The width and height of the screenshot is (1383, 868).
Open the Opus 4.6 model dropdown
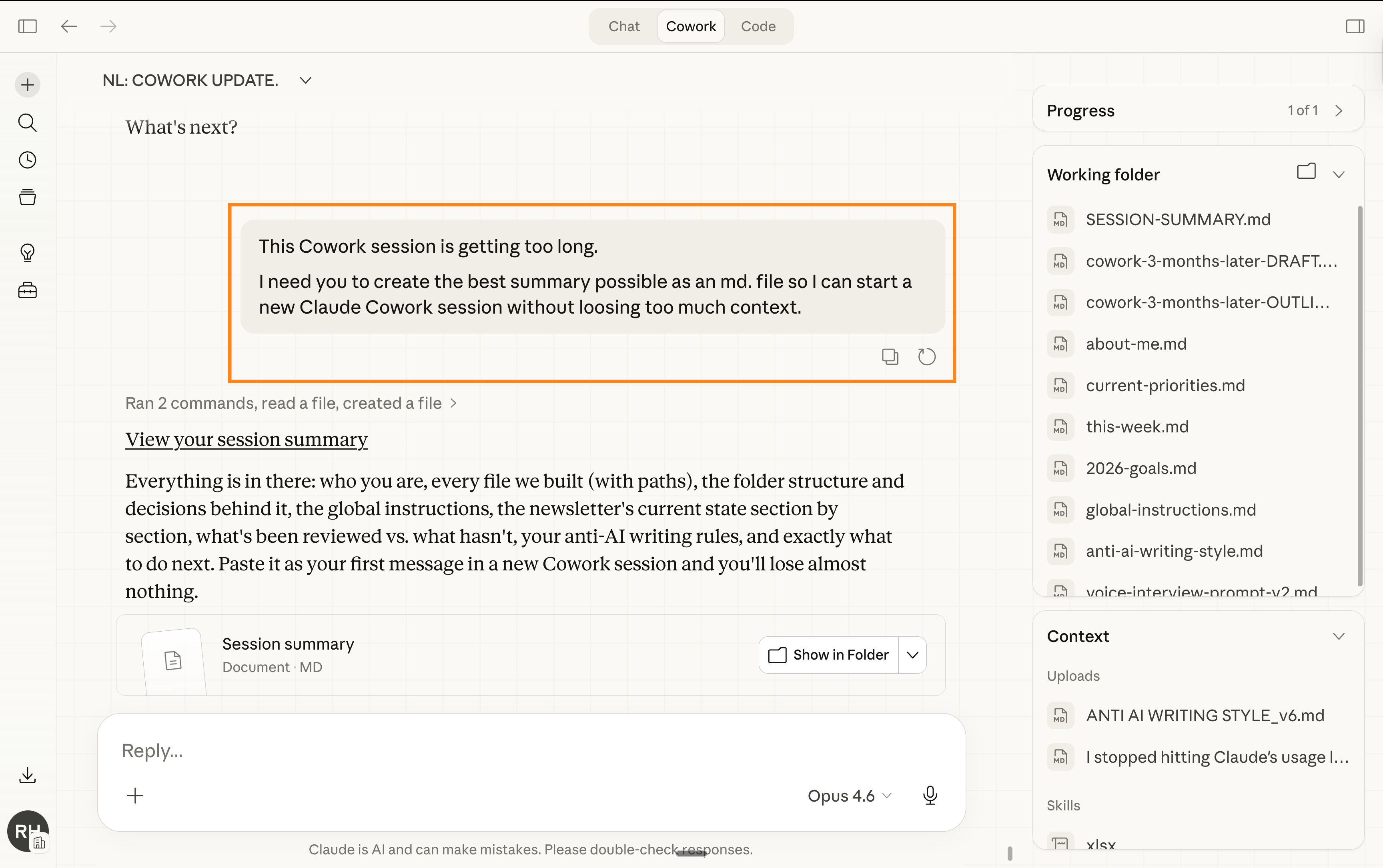click(849, 796)
